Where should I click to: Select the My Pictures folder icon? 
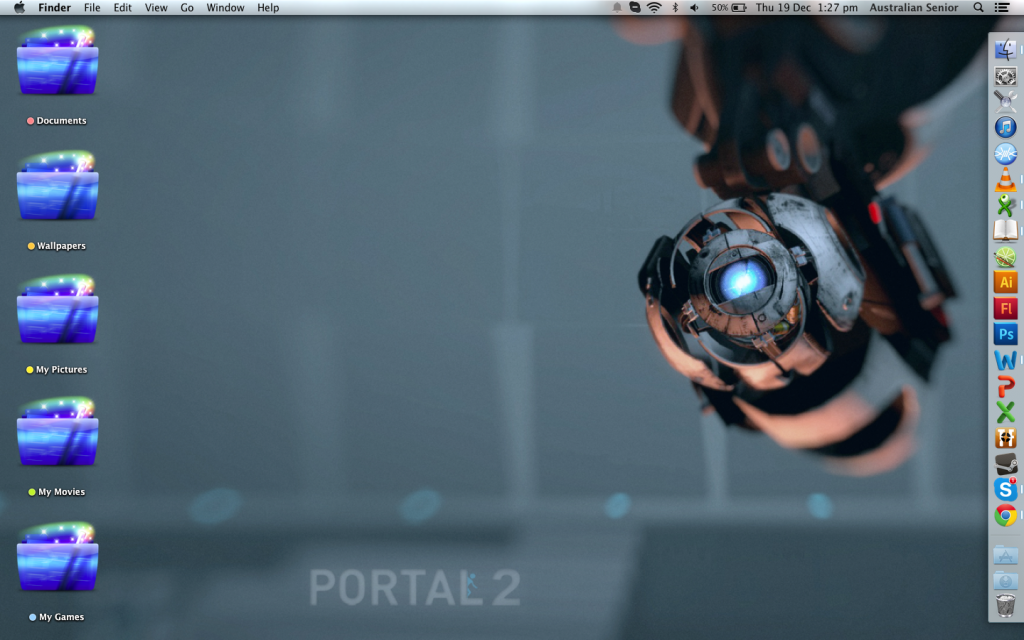coord(57,309)
